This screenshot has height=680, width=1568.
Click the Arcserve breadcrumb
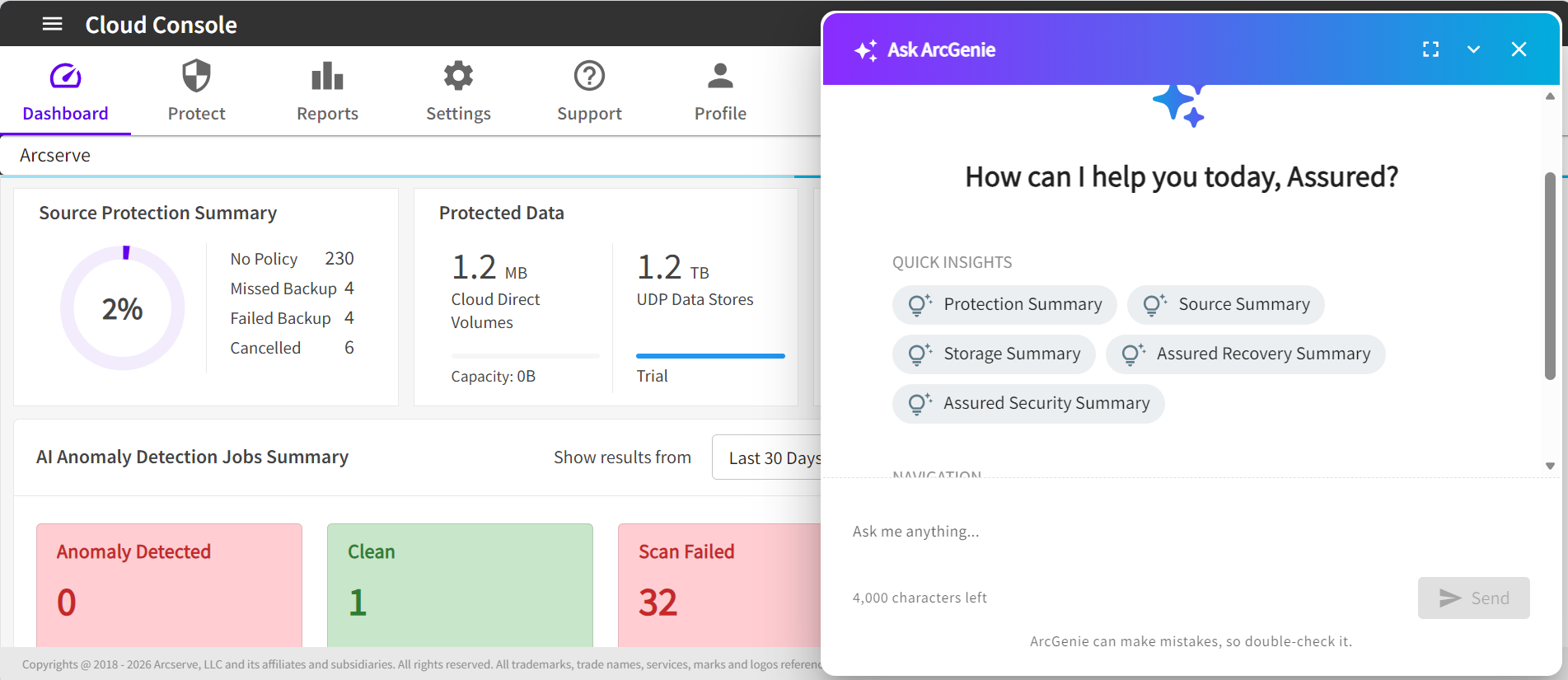(55, 155)
